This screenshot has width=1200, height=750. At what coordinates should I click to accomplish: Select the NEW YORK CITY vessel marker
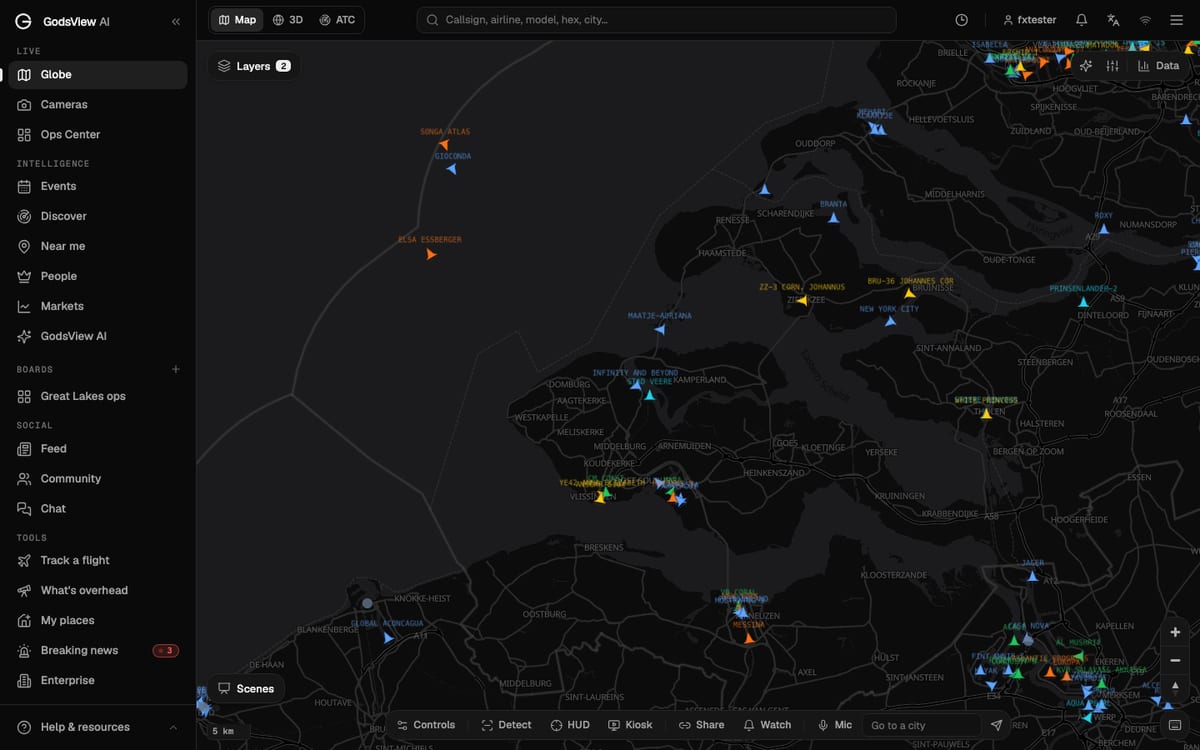pos(890,321)
